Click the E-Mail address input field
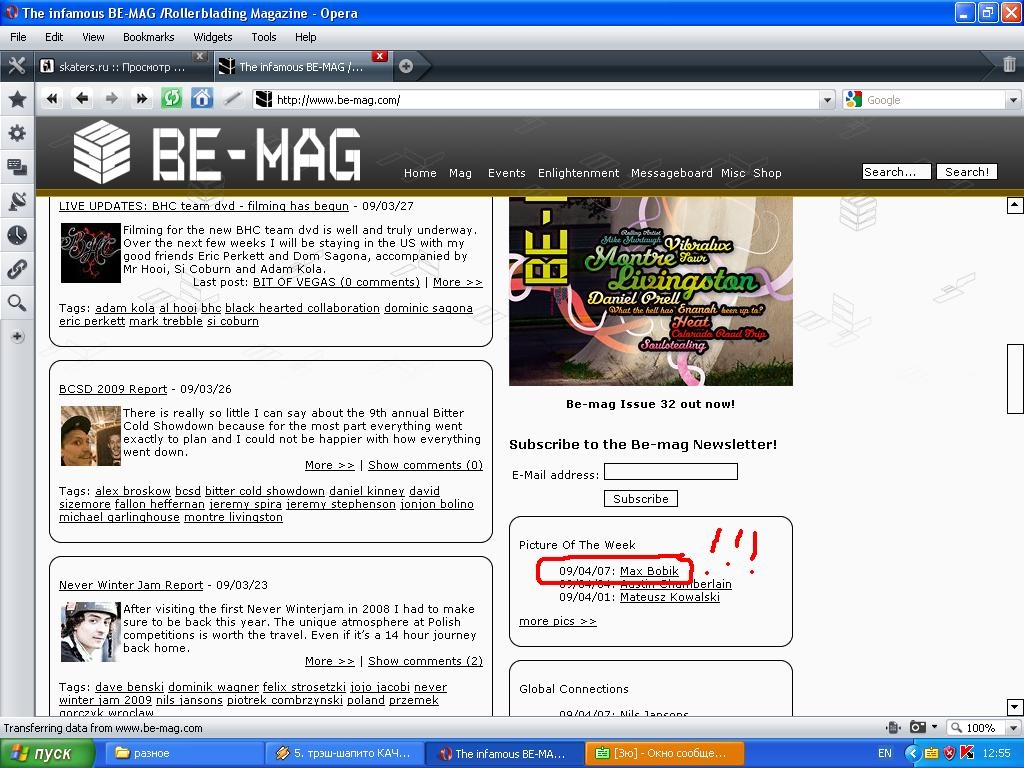Image resolution: width=1024 pixels, height=768 pixels. tap(670, 472)
